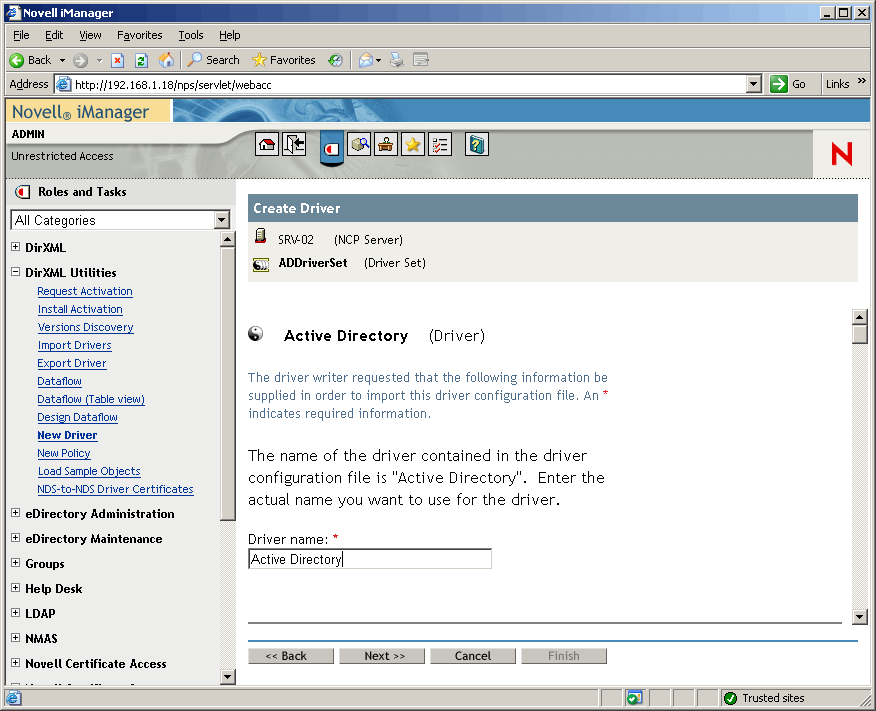Open the All Categories dropdown
This screenshot has height=711, width=876.
coord(222,220)
